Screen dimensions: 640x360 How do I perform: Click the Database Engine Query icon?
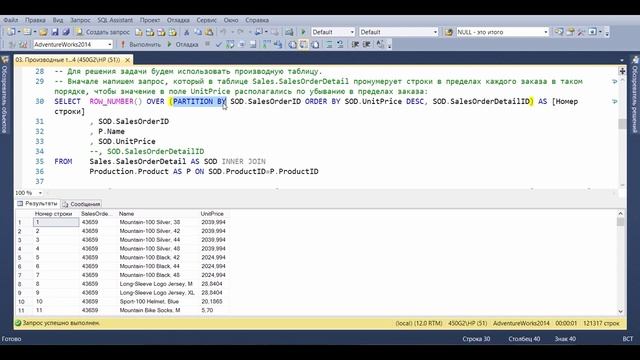point(139,32)
